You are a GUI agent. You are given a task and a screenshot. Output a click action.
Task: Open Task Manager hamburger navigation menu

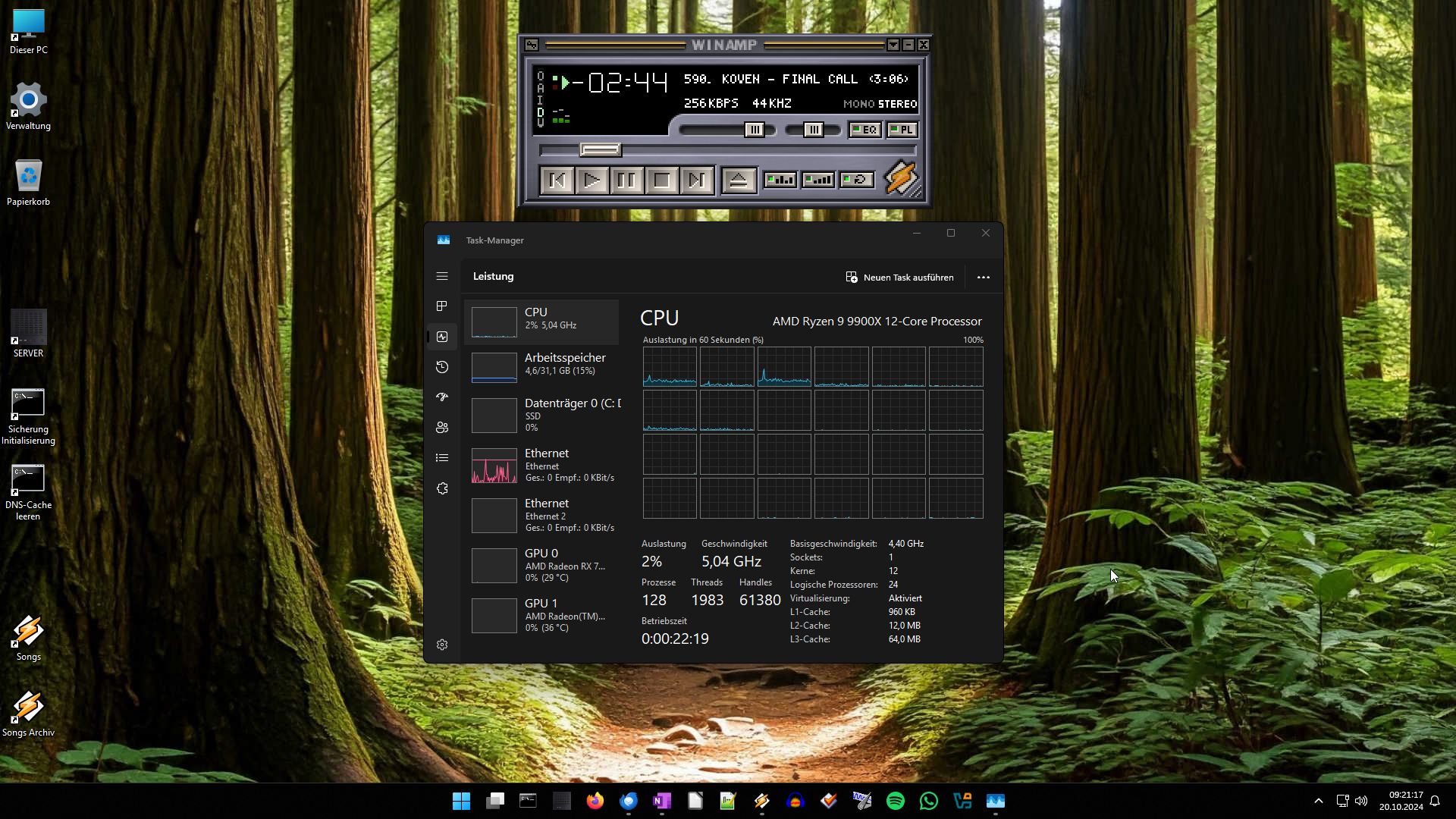[x=442, y=277]
